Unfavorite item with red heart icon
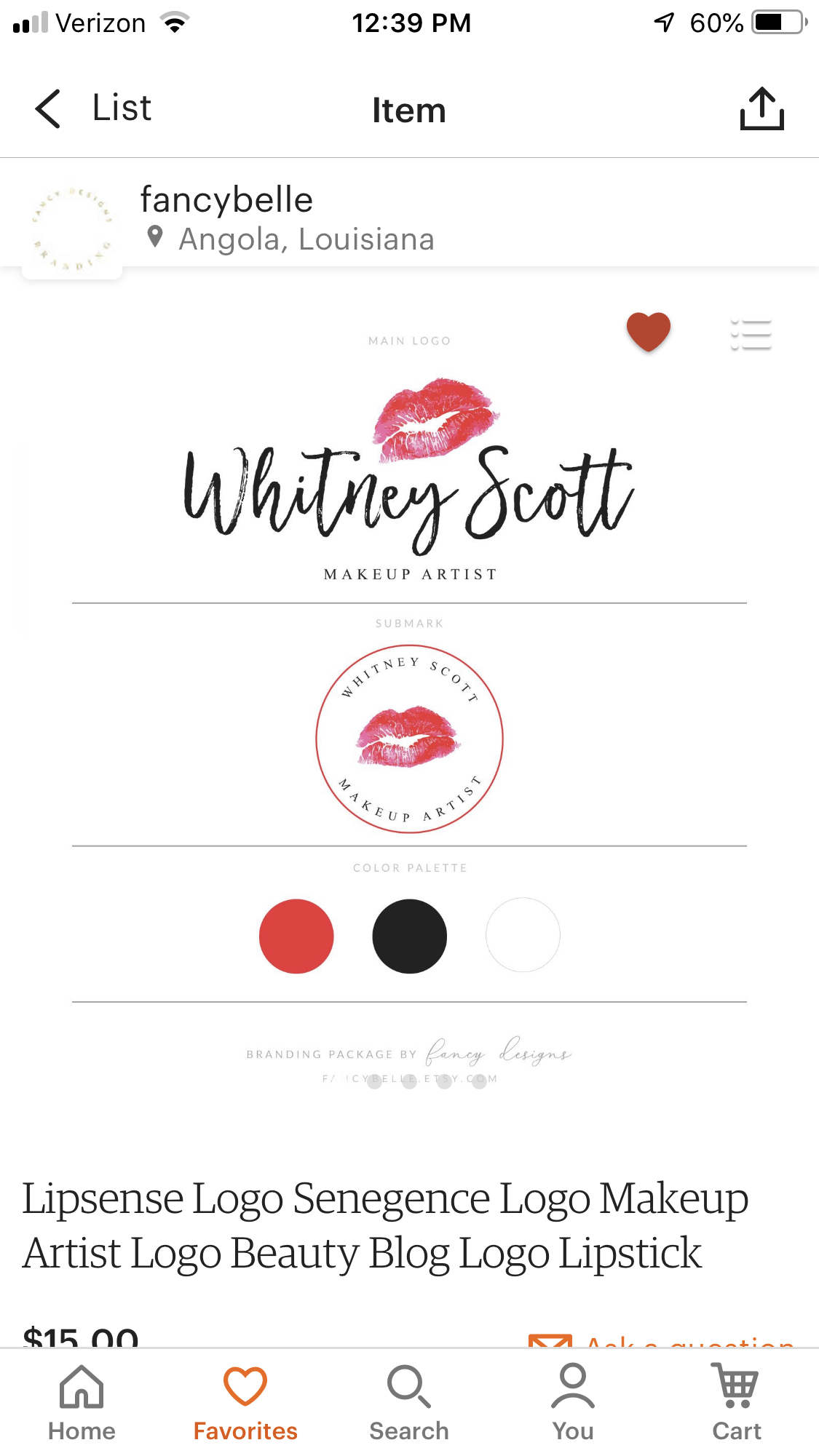The height and width of the screenshot is (1456, 819). [x=648, y=332]
